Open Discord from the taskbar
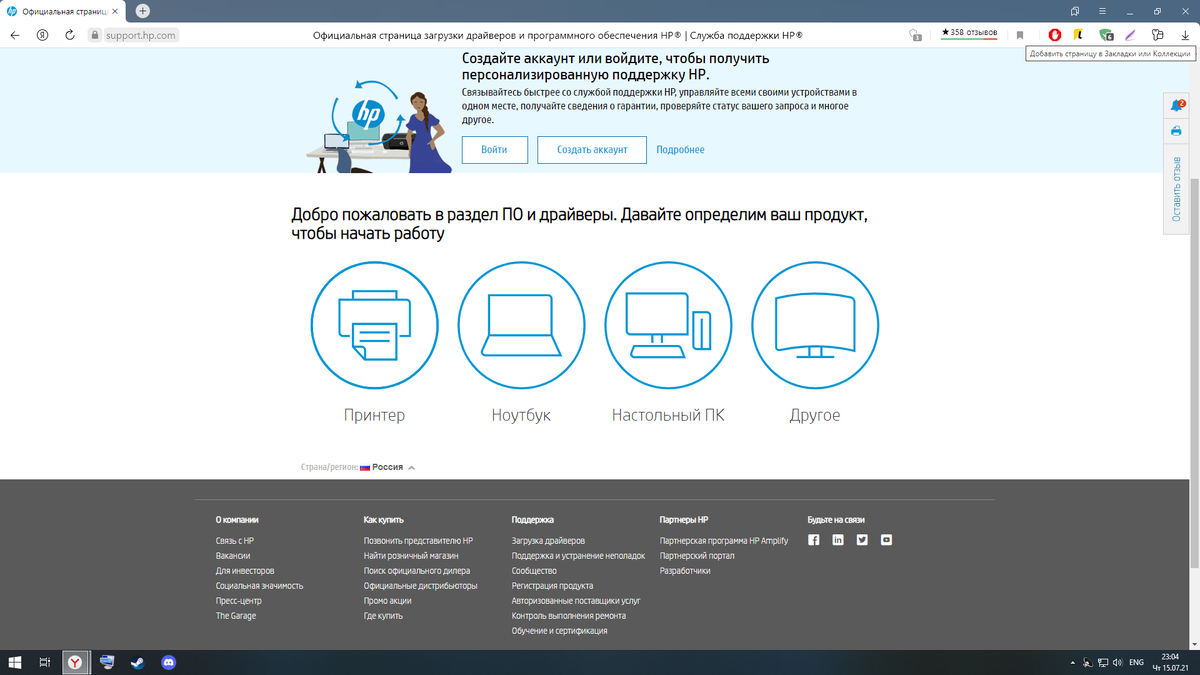This screenshot has height=675, width=1200. click(169, 662)
